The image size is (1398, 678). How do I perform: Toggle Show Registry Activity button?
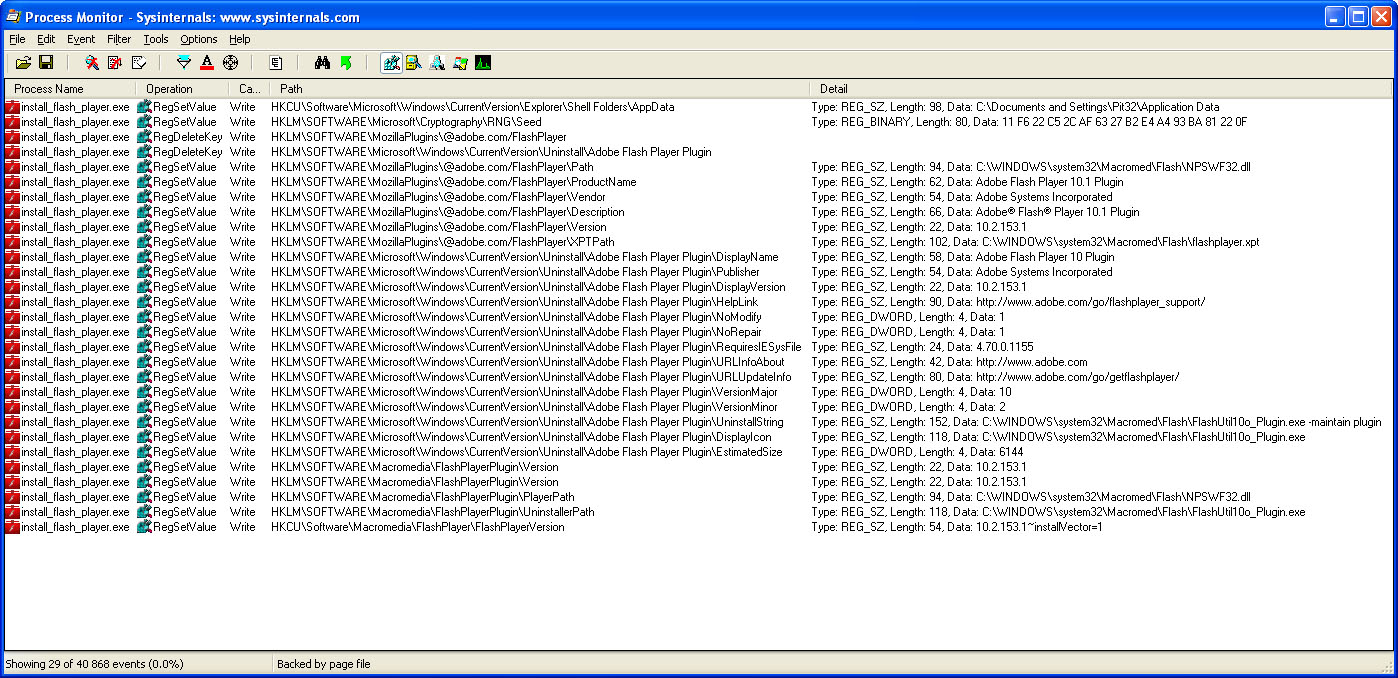pos(391,63)
